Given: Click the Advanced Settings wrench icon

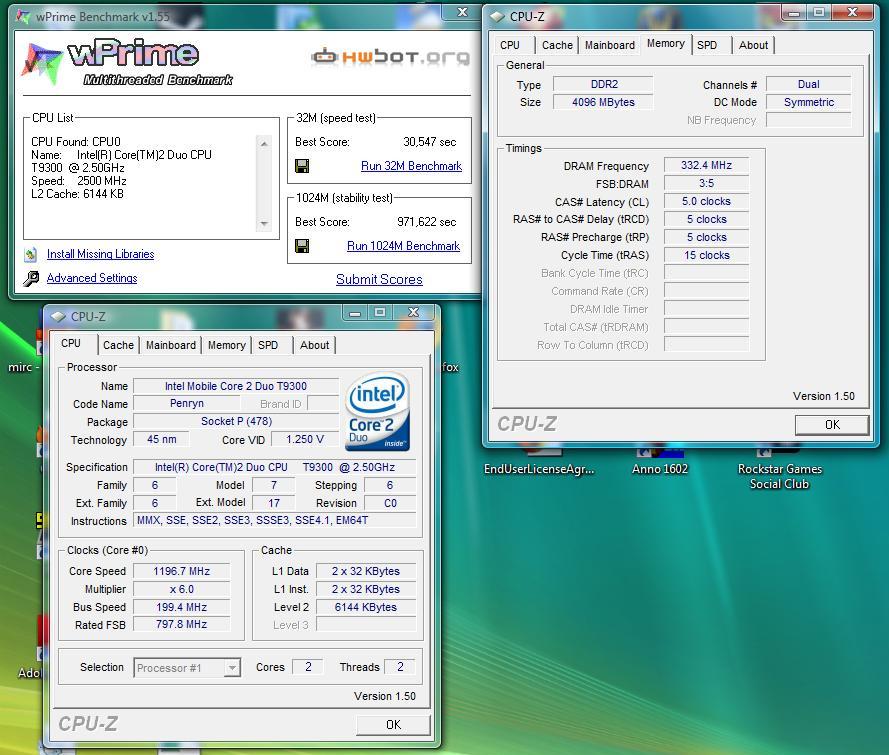Looking at the screenshot, I should click(x=31, y=278).
